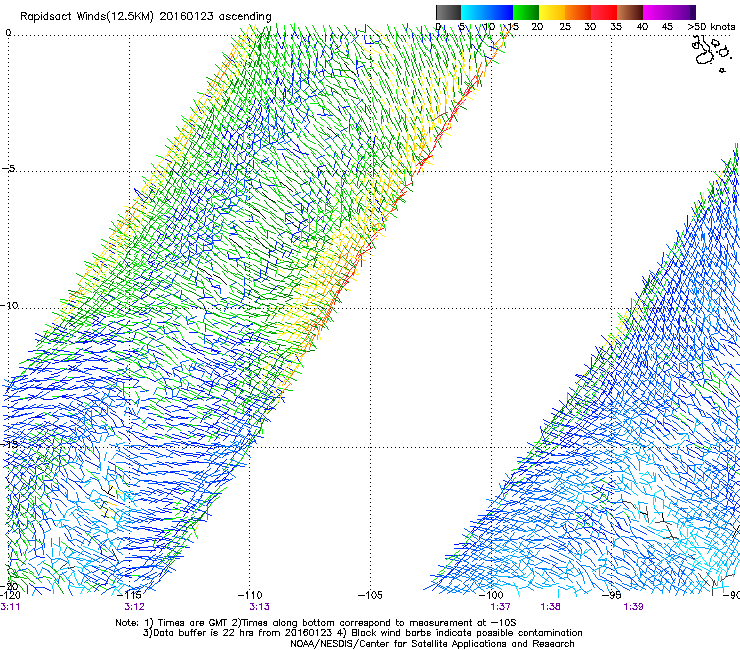Click legend scale number 30

tap(590, 27)
